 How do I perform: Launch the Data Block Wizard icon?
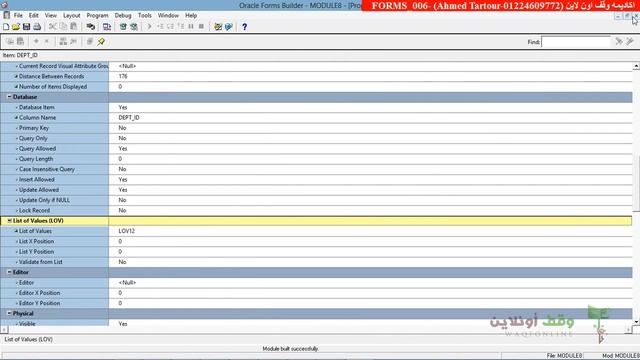pyautogui.click(x=218, y=27)
